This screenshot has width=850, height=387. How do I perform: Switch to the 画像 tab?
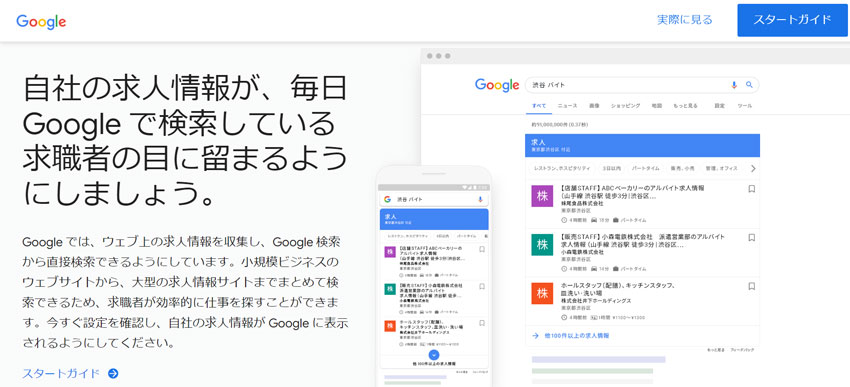point(594,106)
